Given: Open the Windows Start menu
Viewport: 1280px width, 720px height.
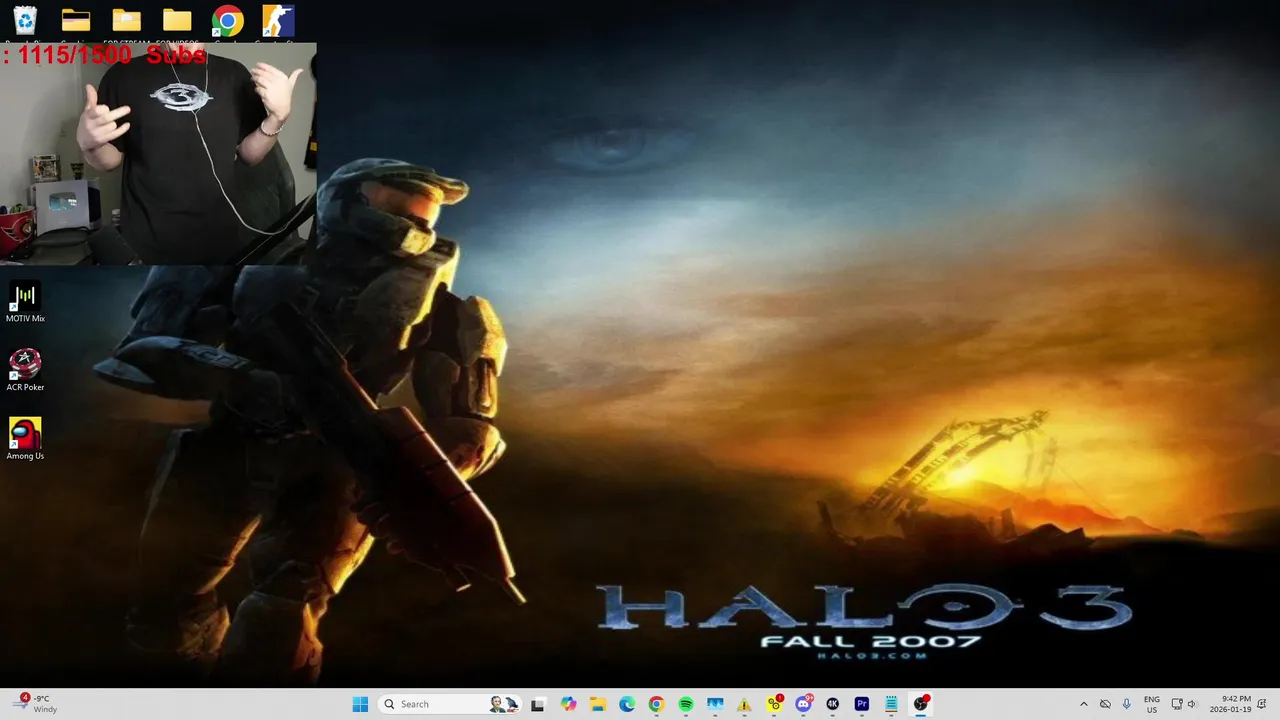Looking at the screenshot, I should tap(360, 704).
